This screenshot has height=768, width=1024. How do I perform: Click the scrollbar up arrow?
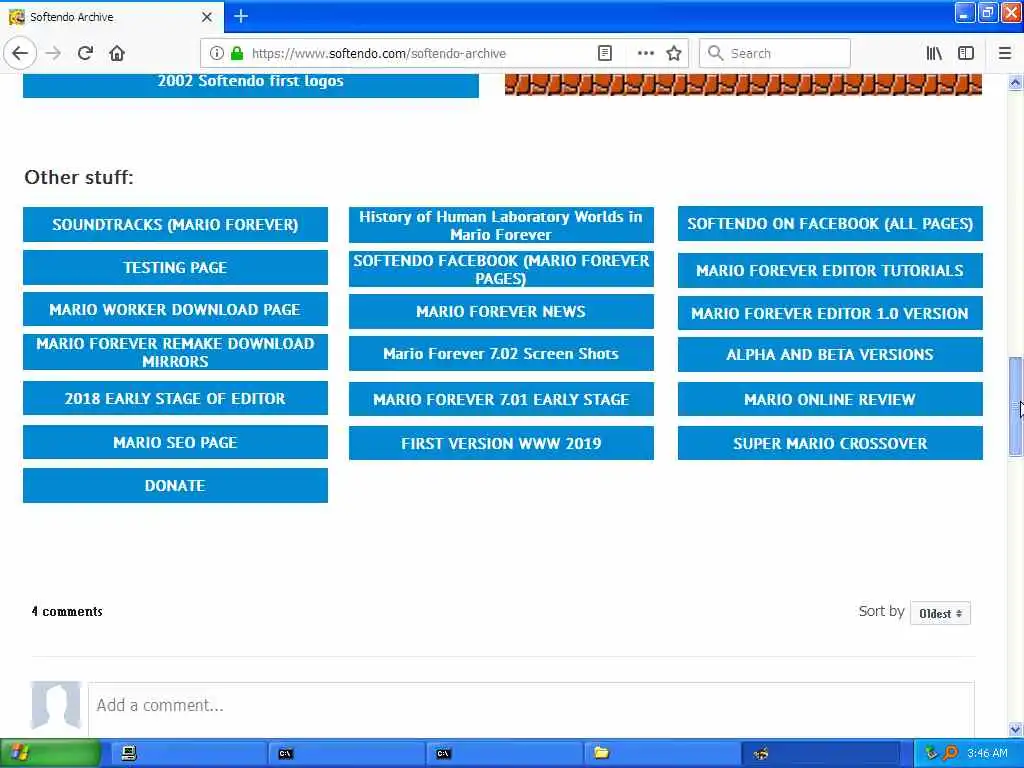(1015, 83)
